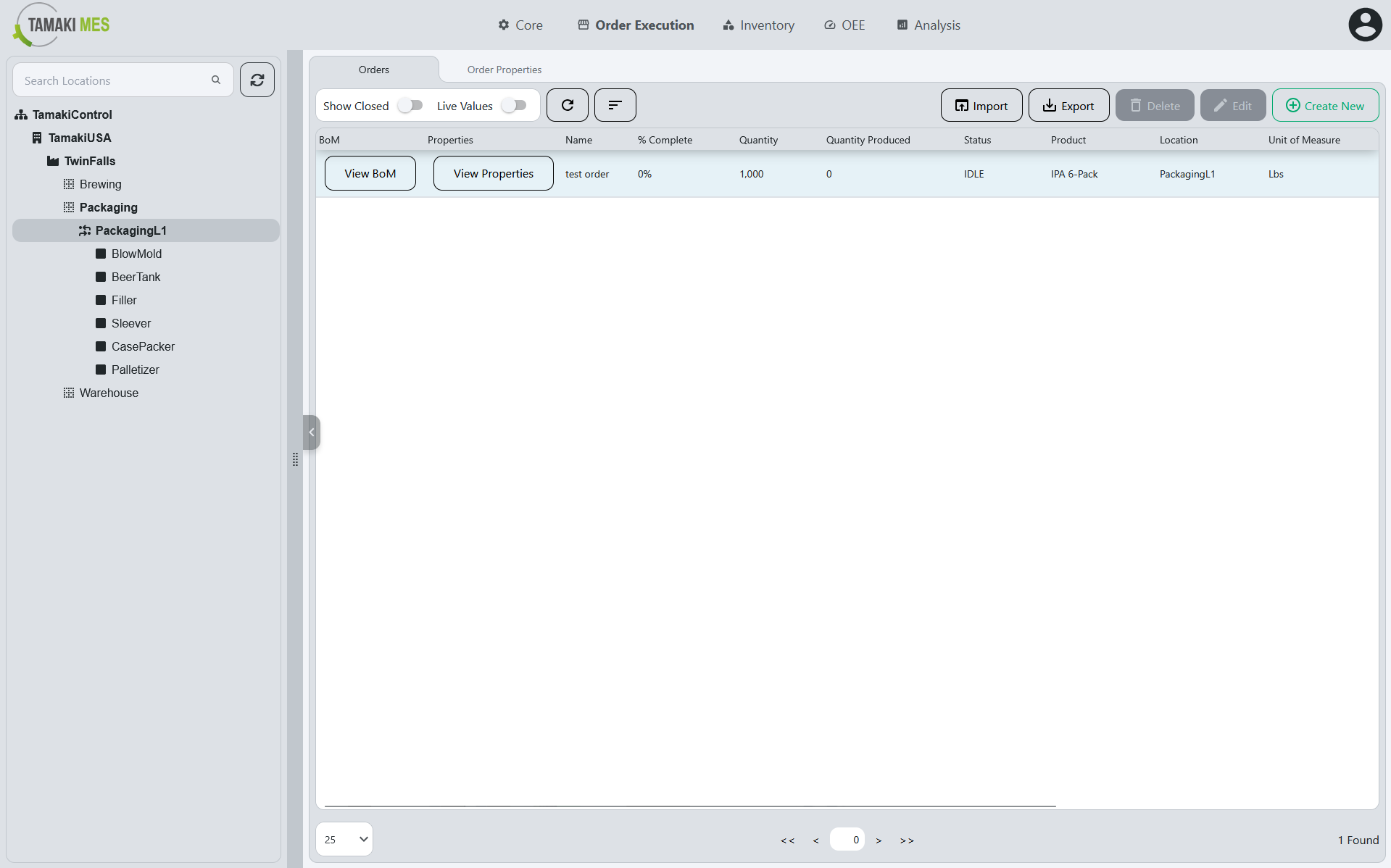Viewport: 1391px width, 868px height.
Task: Open the sort/filter lines icon button
Action: (x=615, y=105)
